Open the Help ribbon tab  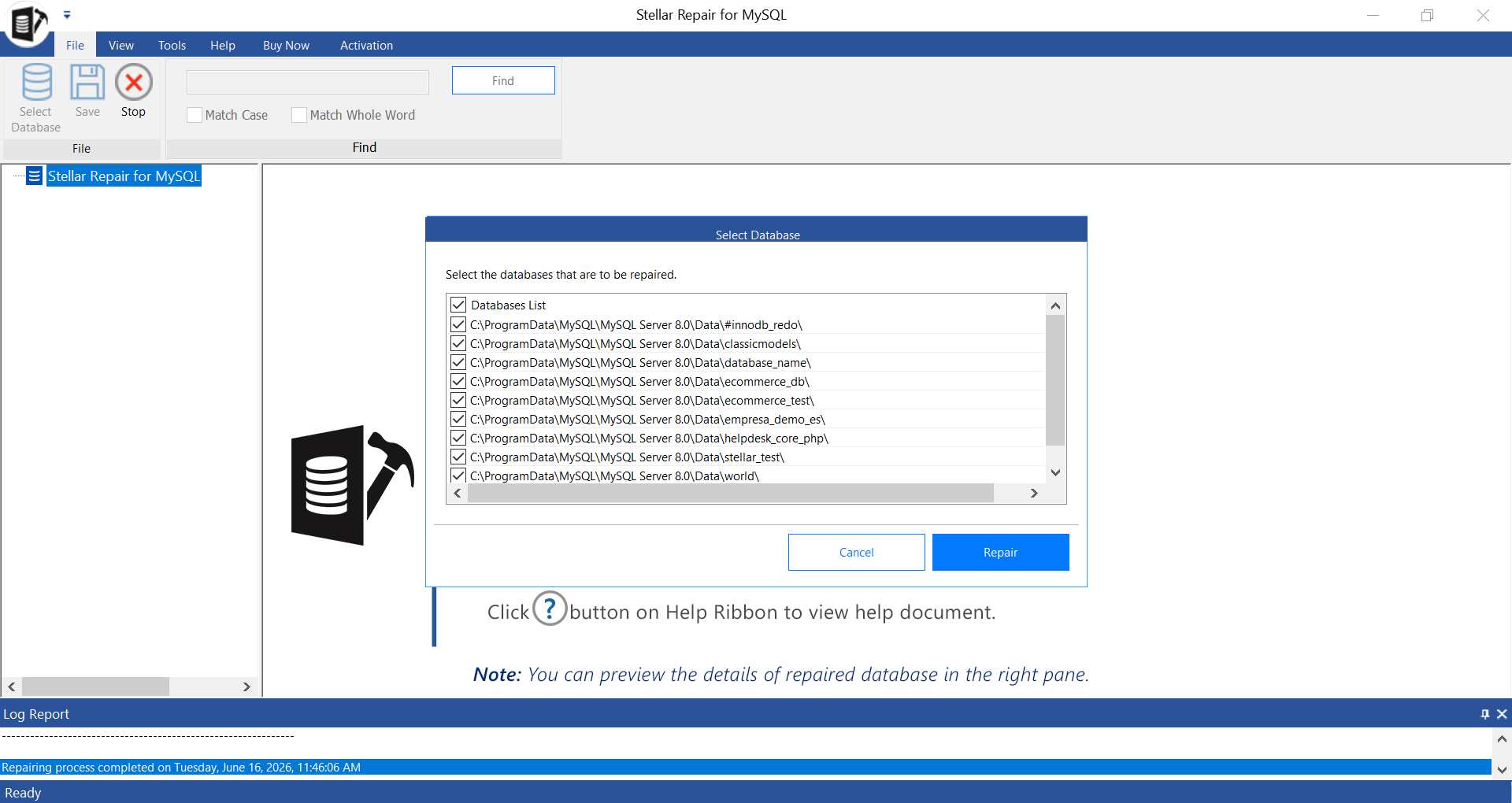(x=223, y=45)
